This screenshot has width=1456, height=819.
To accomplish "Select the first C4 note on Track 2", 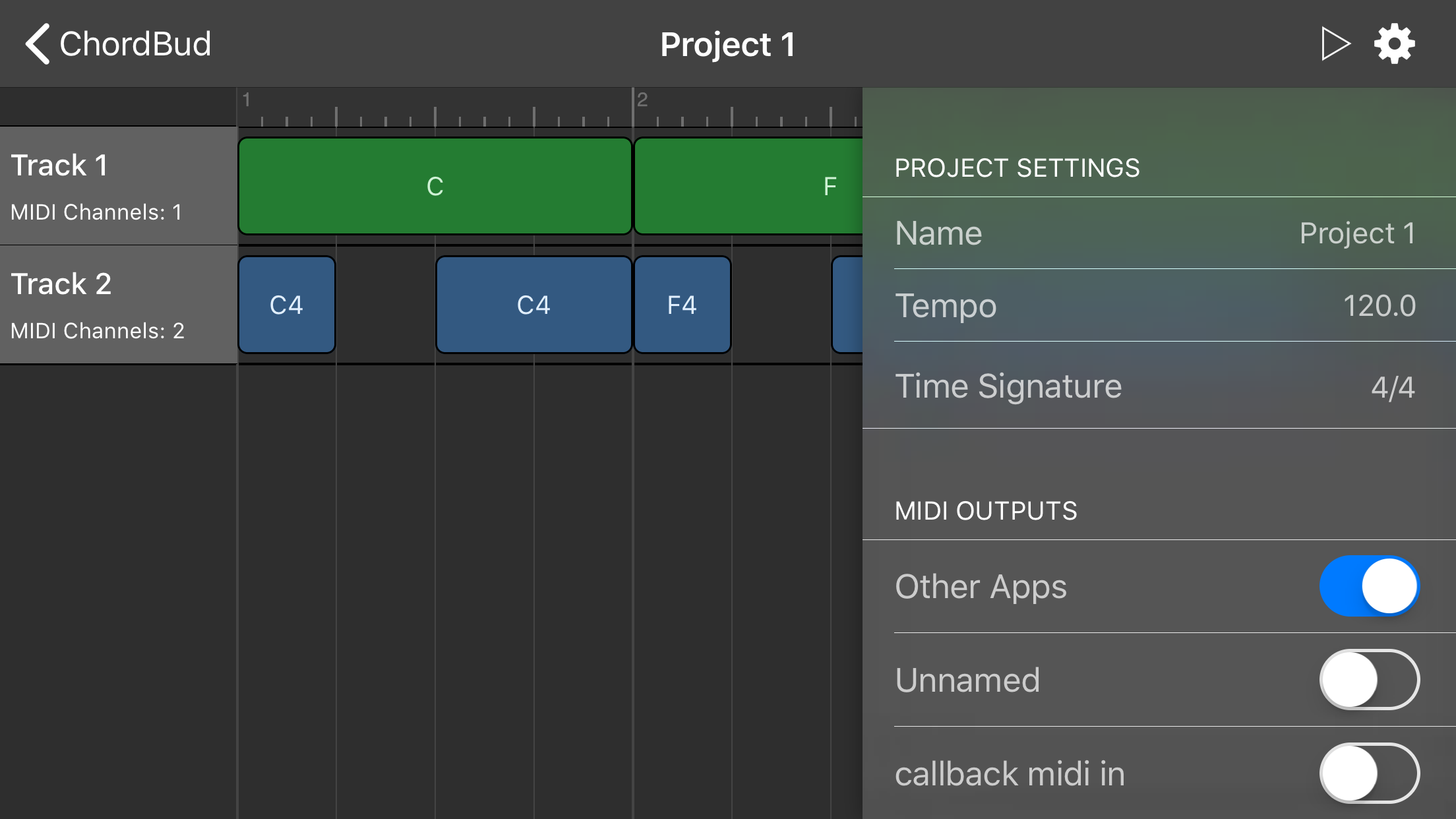I will pos(286,304).
